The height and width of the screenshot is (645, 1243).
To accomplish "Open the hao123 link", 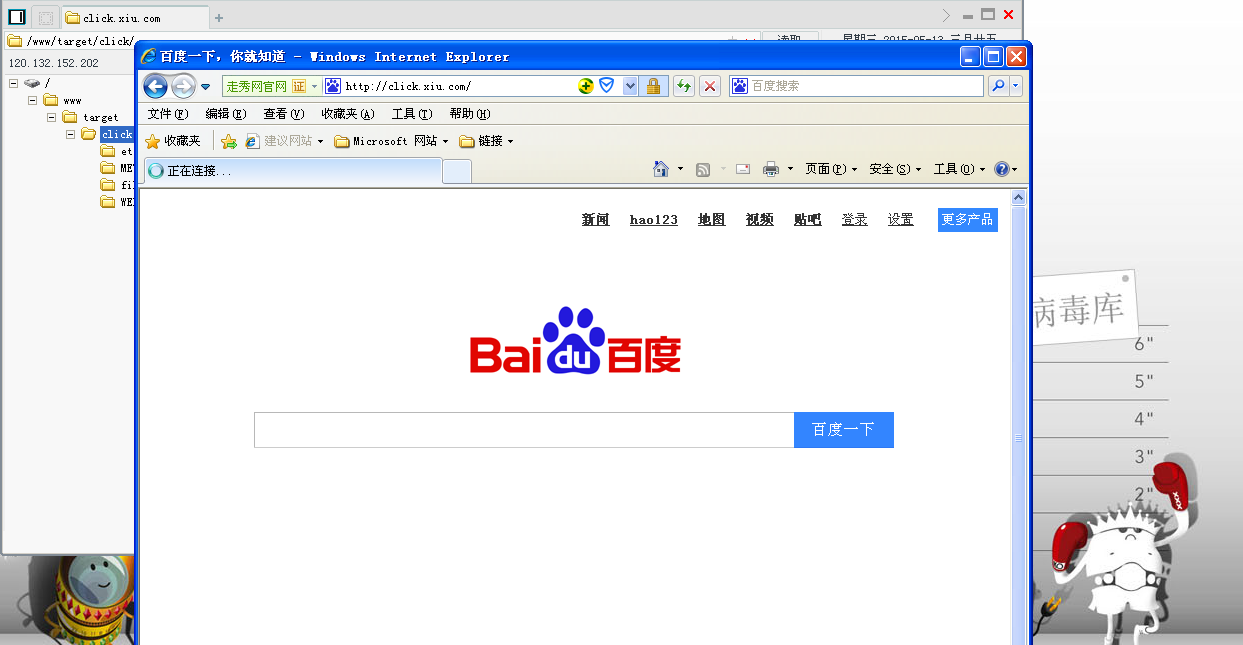I will point(654,220).
